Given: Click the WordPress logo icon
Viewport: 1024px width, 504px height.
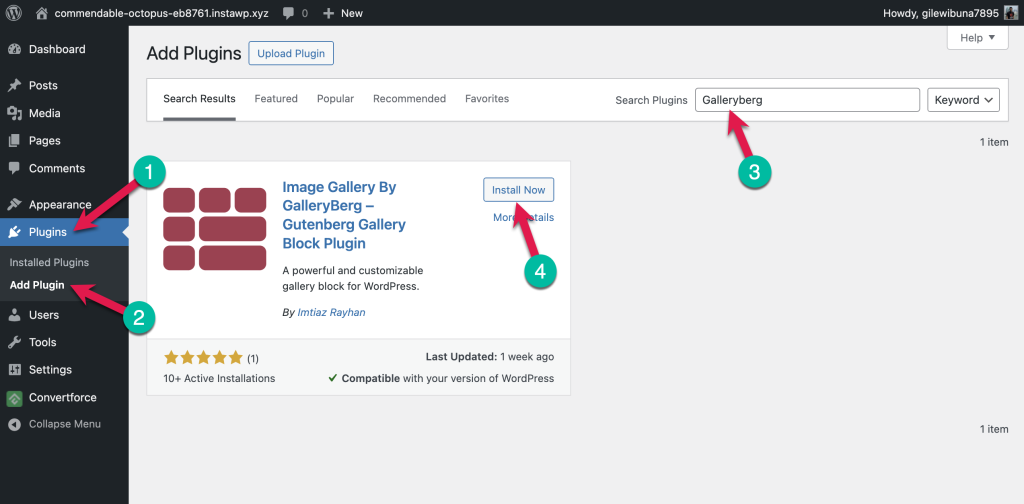Looking at the screenshot, I should [x=14, y=14].
